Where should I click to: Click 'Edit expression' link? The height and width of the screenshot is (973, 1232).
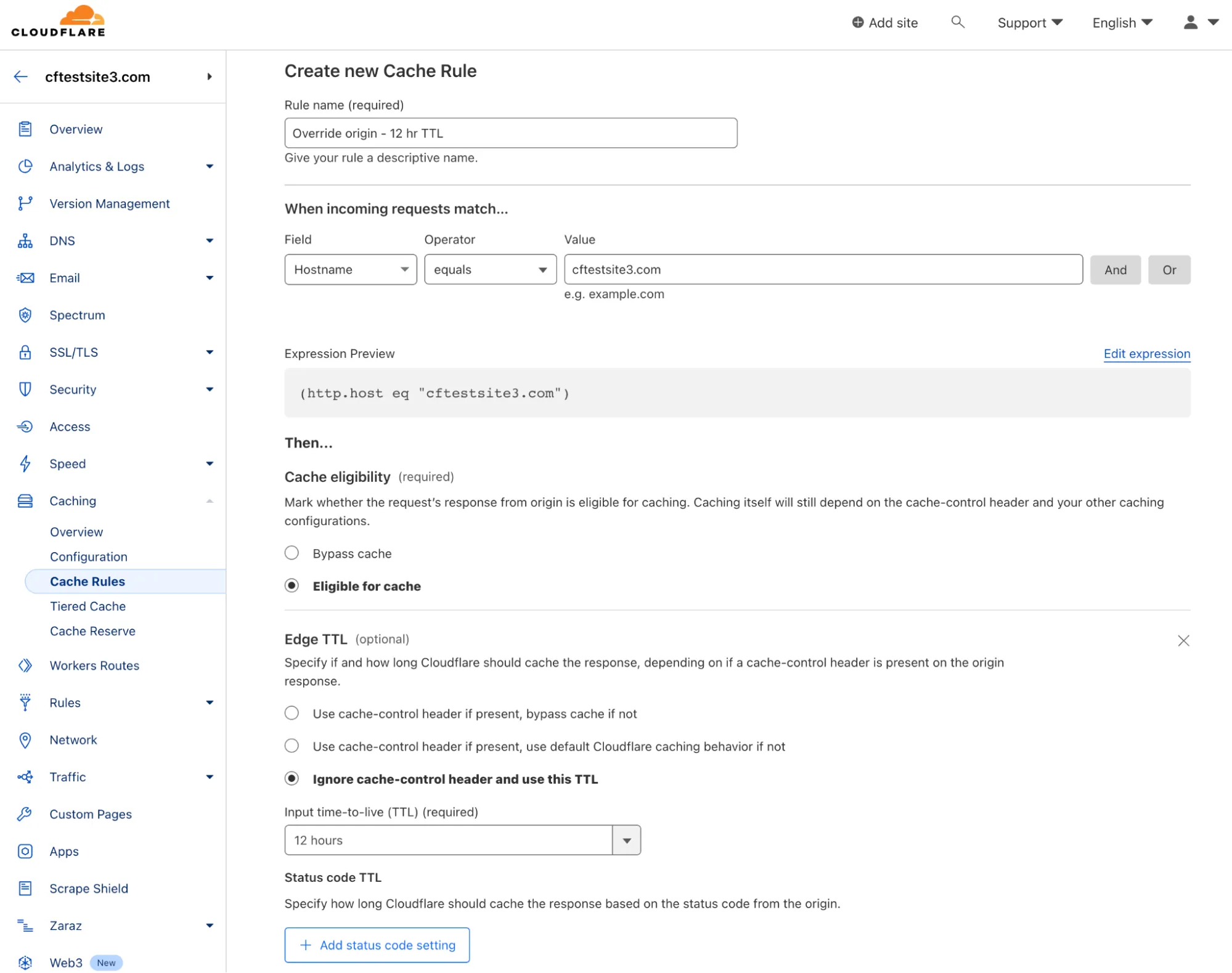click(x=1147, y=353)
